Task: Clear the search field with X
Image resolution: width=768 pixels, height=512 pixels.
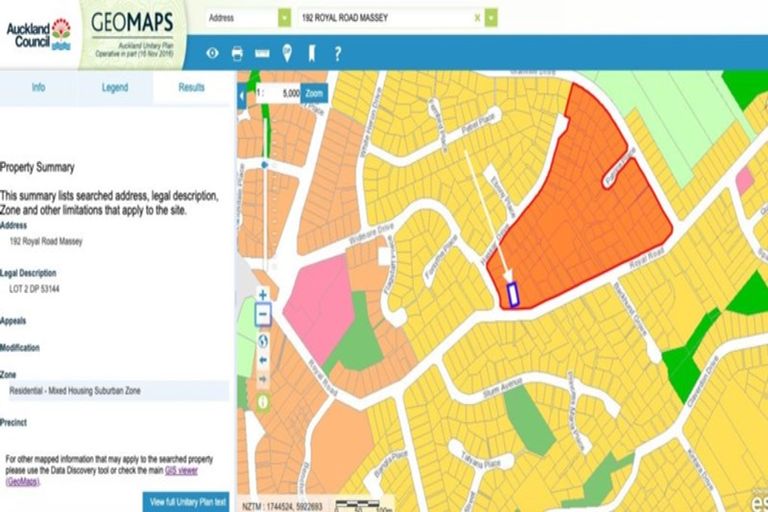Action: coord(476,18)
